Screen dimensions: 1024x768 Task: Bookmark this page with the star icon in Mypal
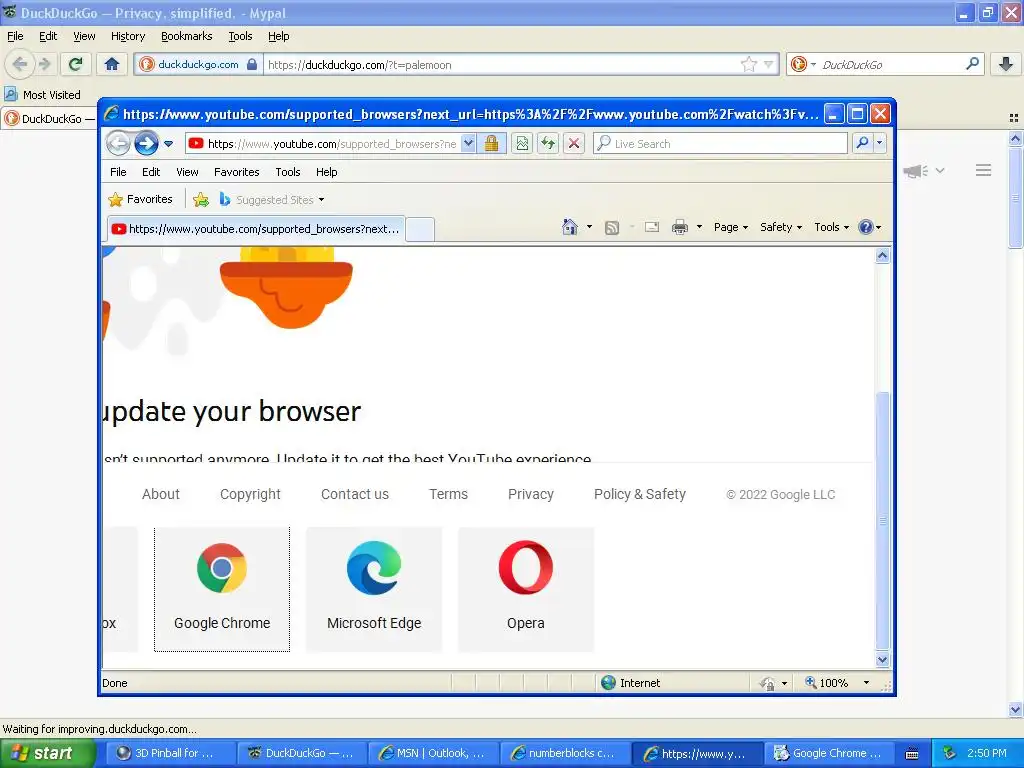748,64
